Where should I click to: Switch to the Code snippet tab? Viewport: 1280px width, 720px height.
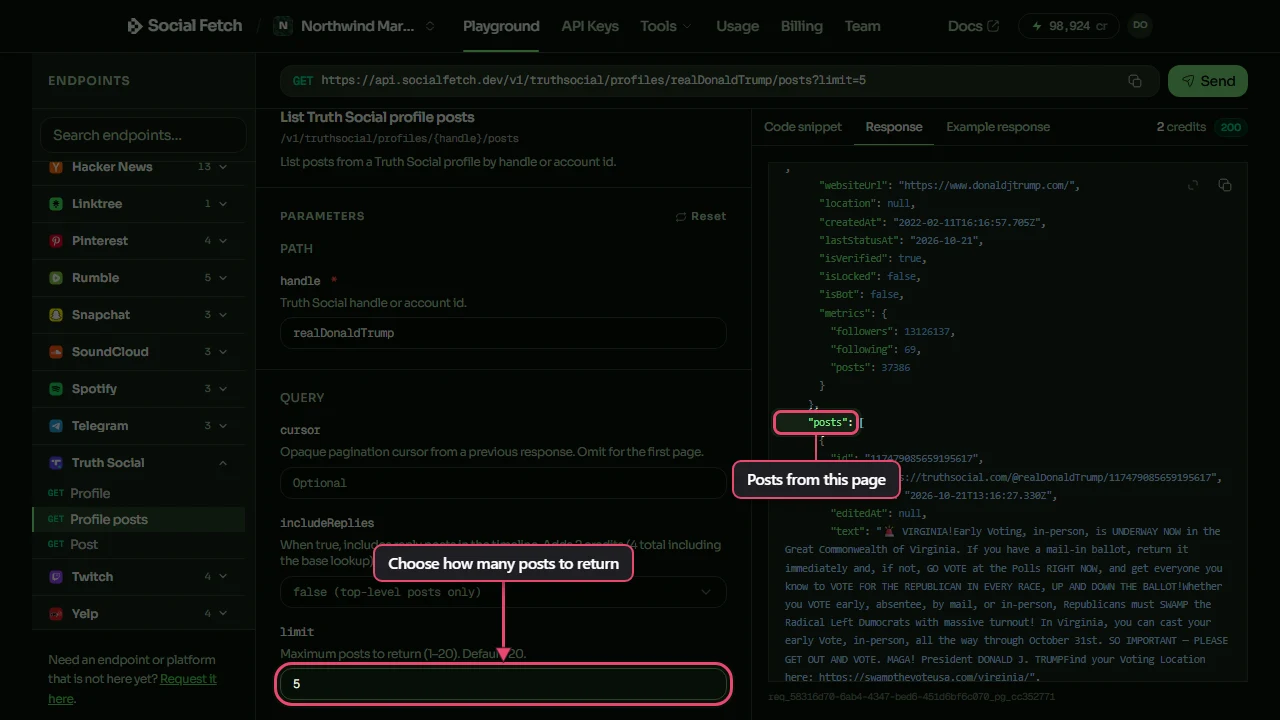click(x=803, y=127)
